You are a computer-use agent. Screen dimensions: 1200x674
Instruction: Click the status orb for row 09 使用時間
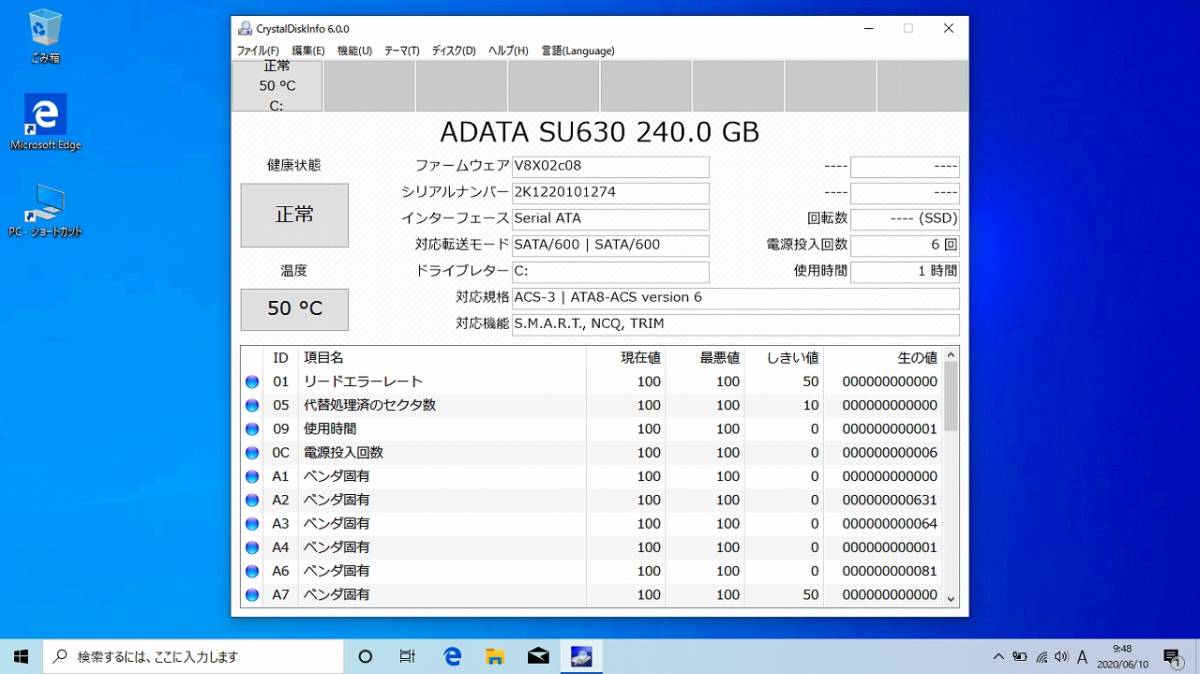click(252, 429)
